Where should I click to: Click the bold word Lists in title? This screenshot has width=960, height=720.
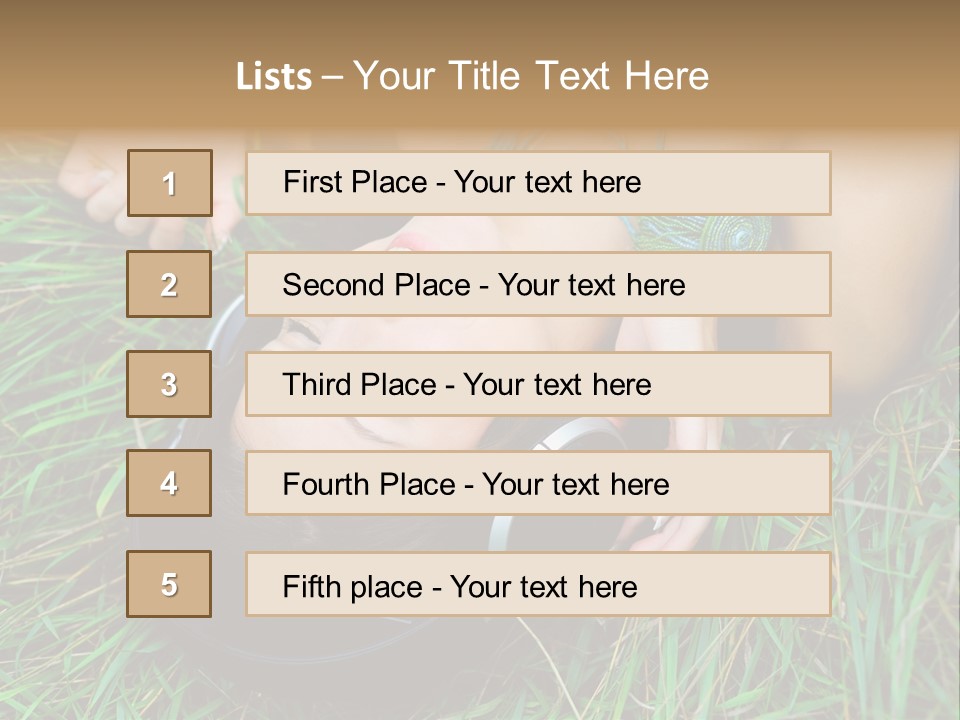pyautogui.click(x=274, y=77)
